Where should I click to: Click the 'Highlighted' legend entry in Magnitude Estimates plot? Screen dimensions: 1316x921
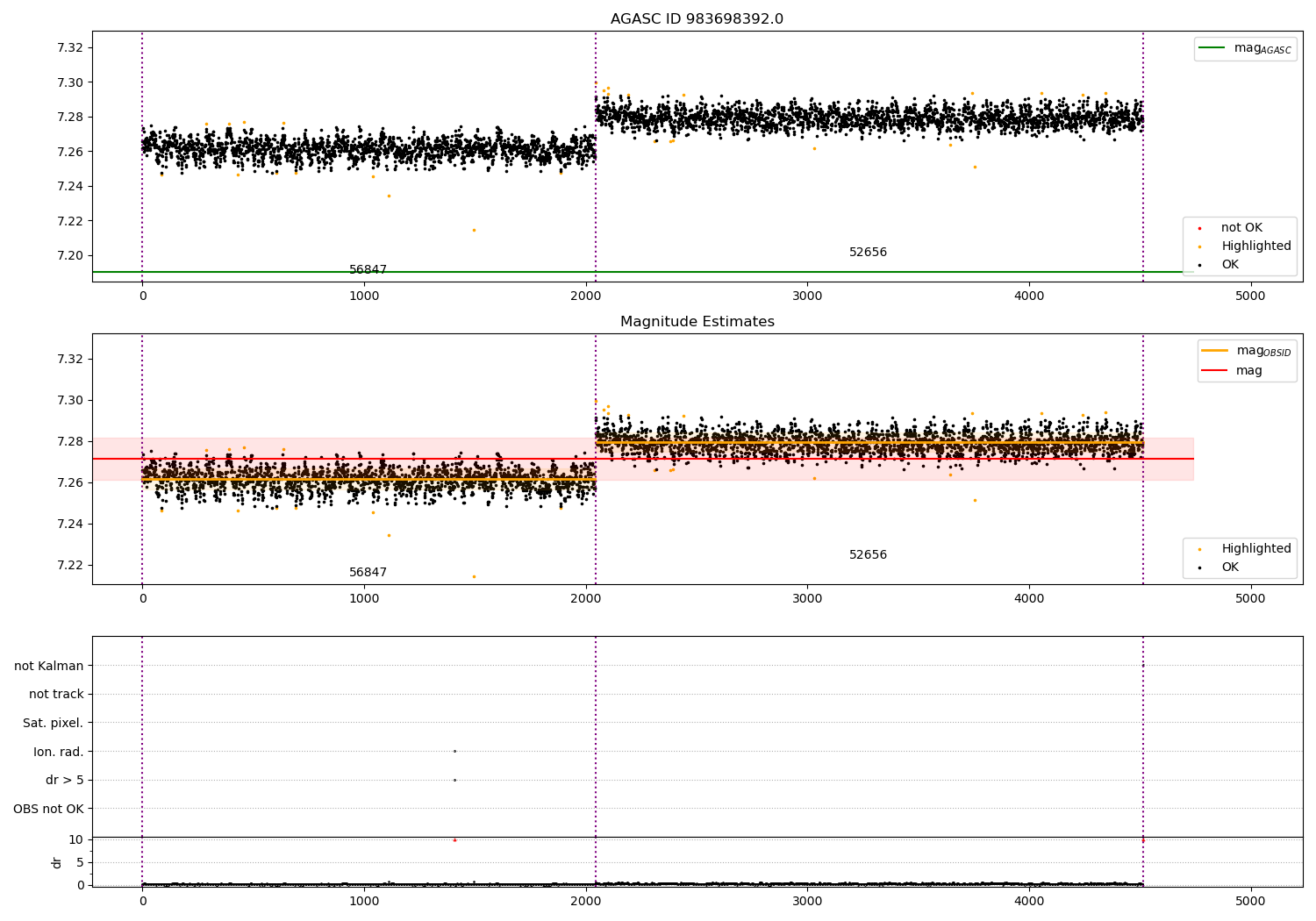1256,549
